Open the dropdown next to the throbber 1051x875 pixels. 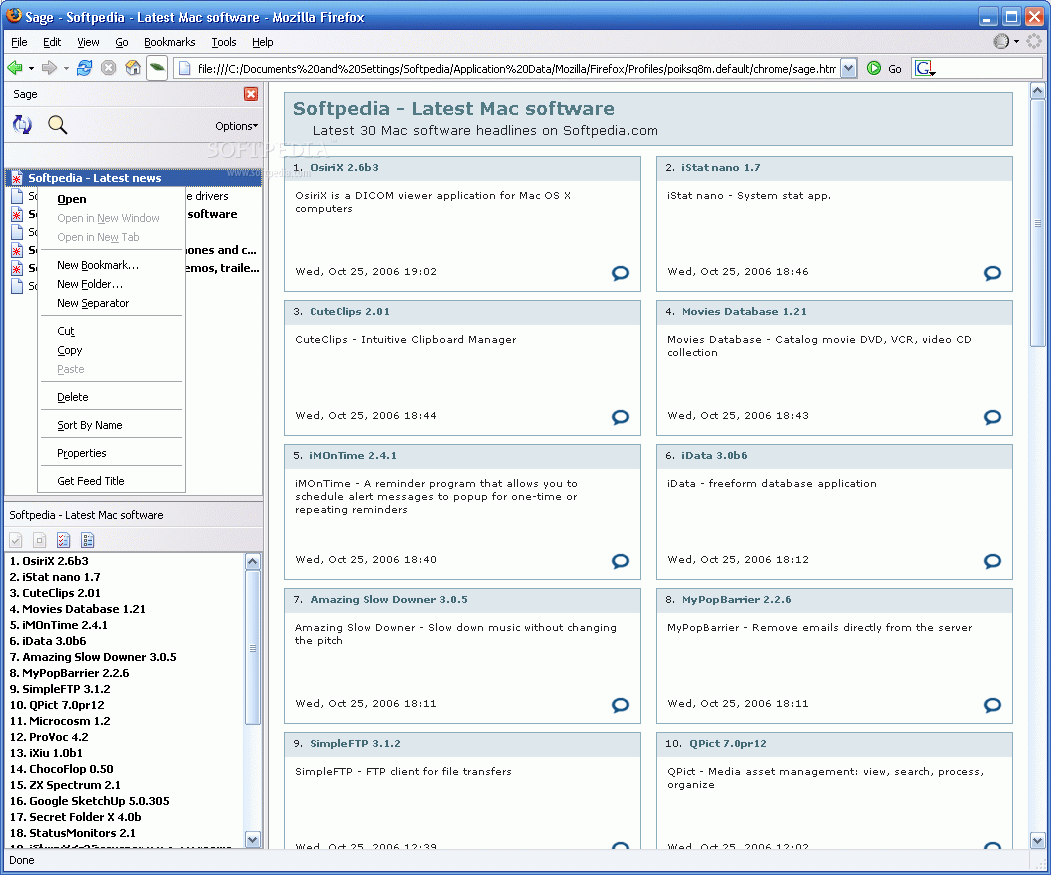point(1016,42)
